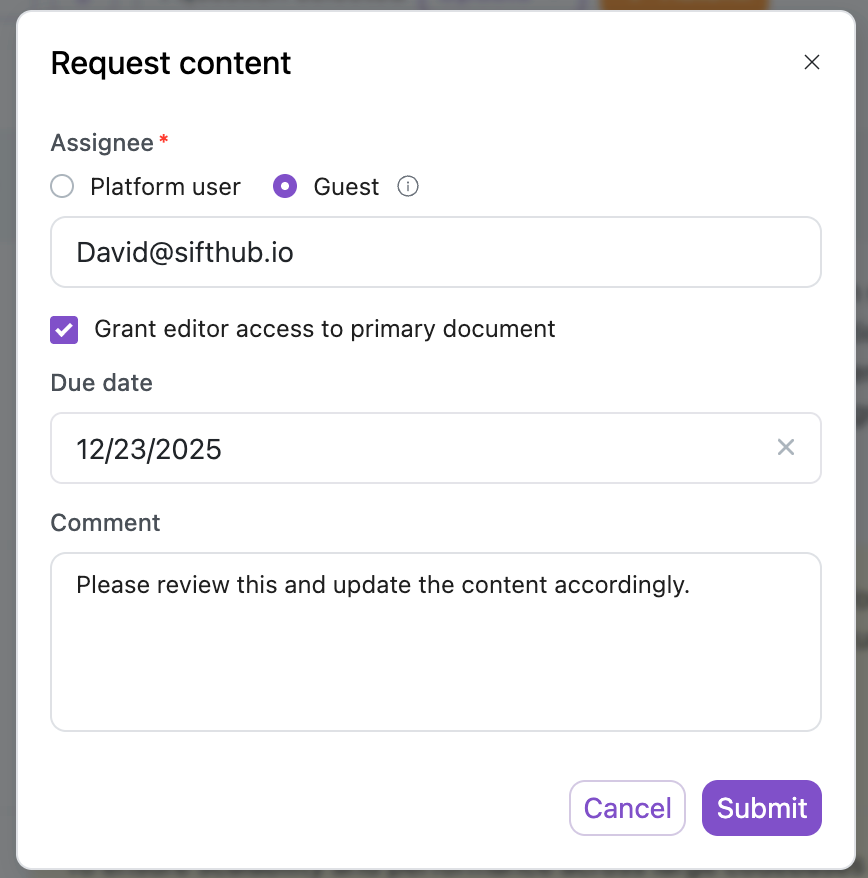Click the Assignee field label

[102, 143]
